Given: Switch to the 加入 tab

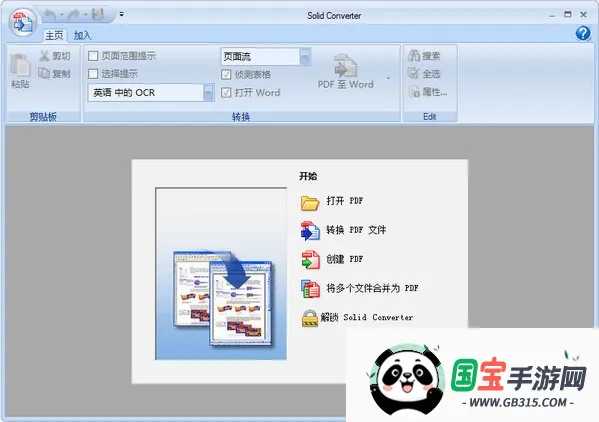Looking at the screenshot, I should tap(82, 36).
